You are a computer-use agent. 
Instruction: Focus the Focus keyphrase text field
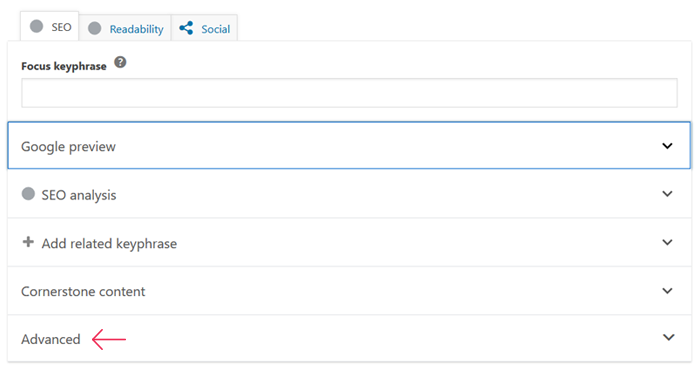tap(349, 93)
